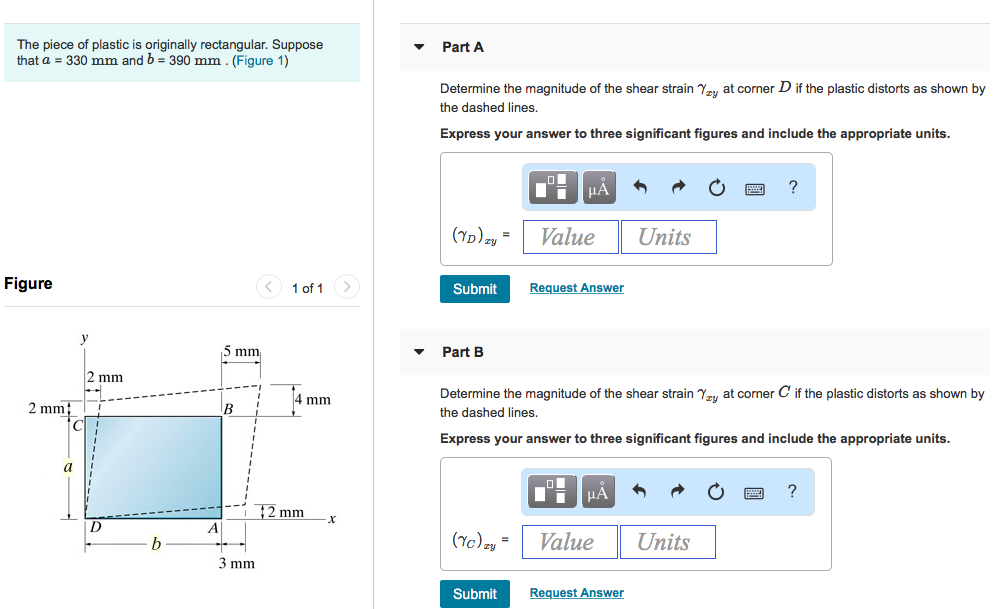Open templates icon in Part A toolbar
This screenshot has width=1002, height=609.
pos(553,187)
